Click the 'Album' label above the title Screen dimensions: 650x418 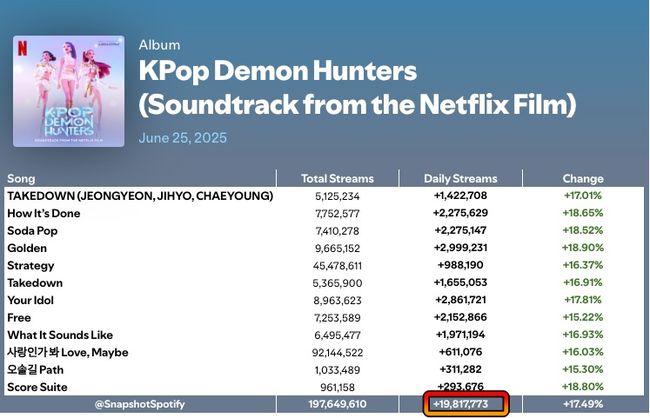[159, 45]
